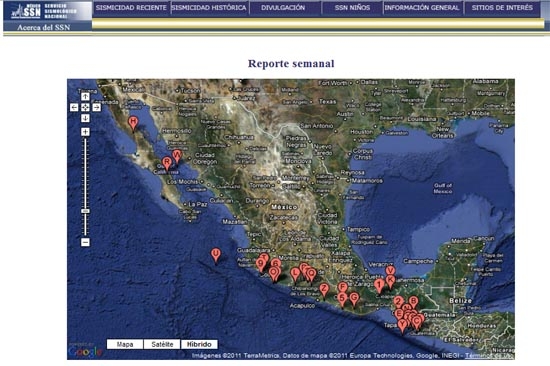550x366 pixels.
Task: Recenter map with the center pan icon
Action: click(x=85, y=107)
